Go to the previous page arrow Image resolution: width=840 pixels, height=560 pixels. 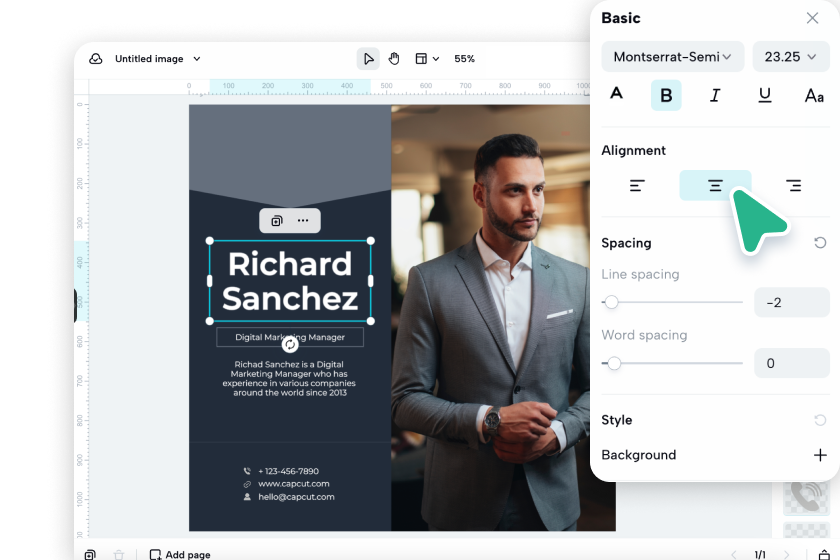click(x=734, y=555)
